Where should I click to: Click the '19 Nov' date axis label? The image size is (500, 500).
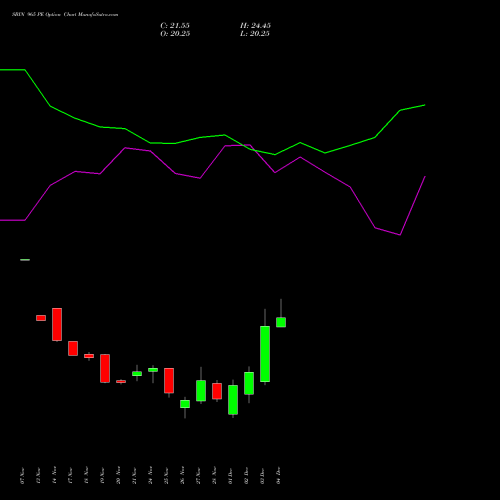click(x=102, y=476)
